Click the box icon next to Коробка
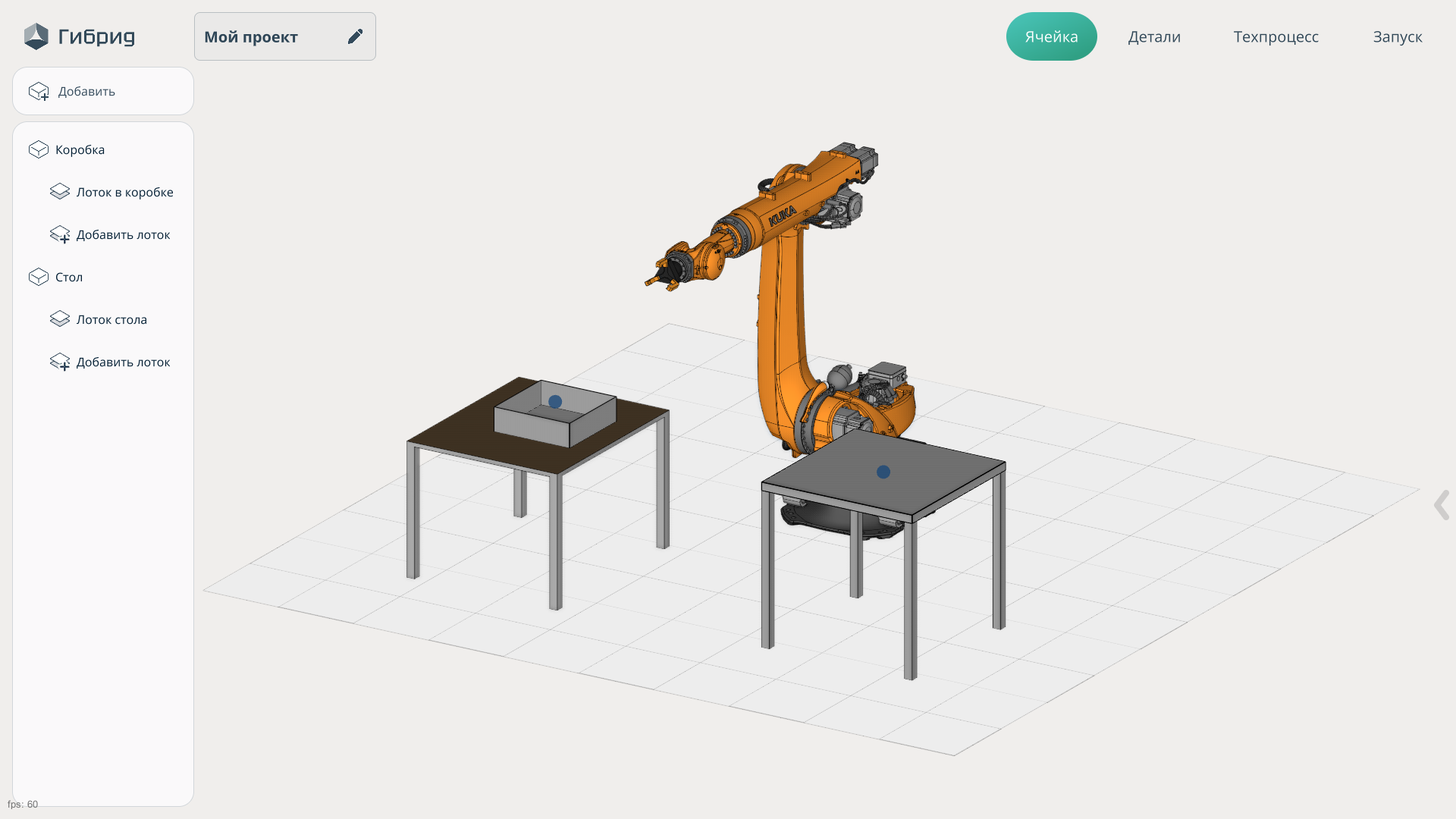The image size is (1456, 819). 39,149
